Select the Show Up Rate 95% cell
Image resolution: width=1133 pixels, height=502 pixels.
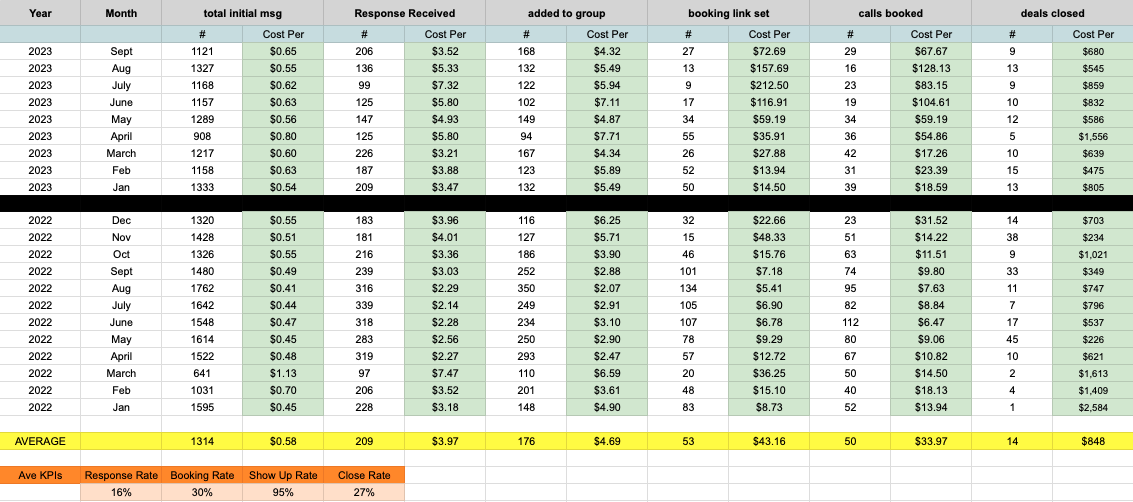283,493
